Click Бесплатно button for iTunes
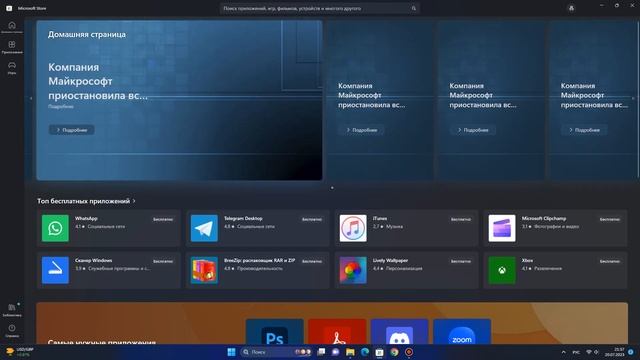This screenshot has height=360, width=640. 461,219
